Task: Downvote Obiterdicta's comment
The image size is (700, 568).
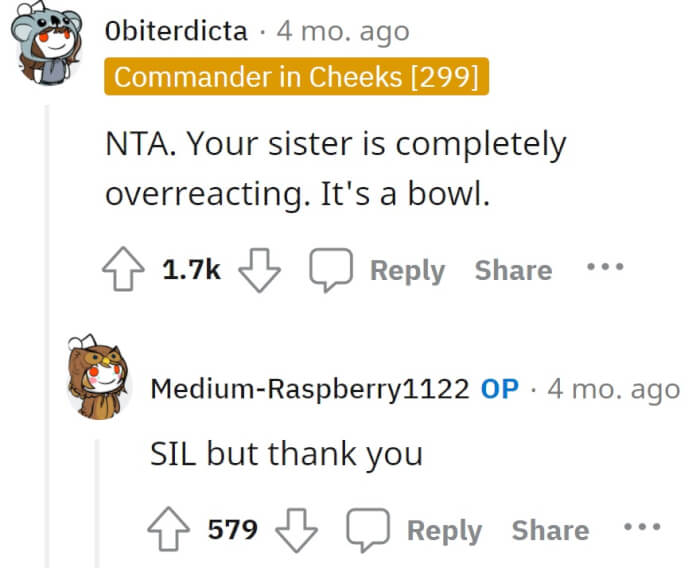Action: (259, 270)
